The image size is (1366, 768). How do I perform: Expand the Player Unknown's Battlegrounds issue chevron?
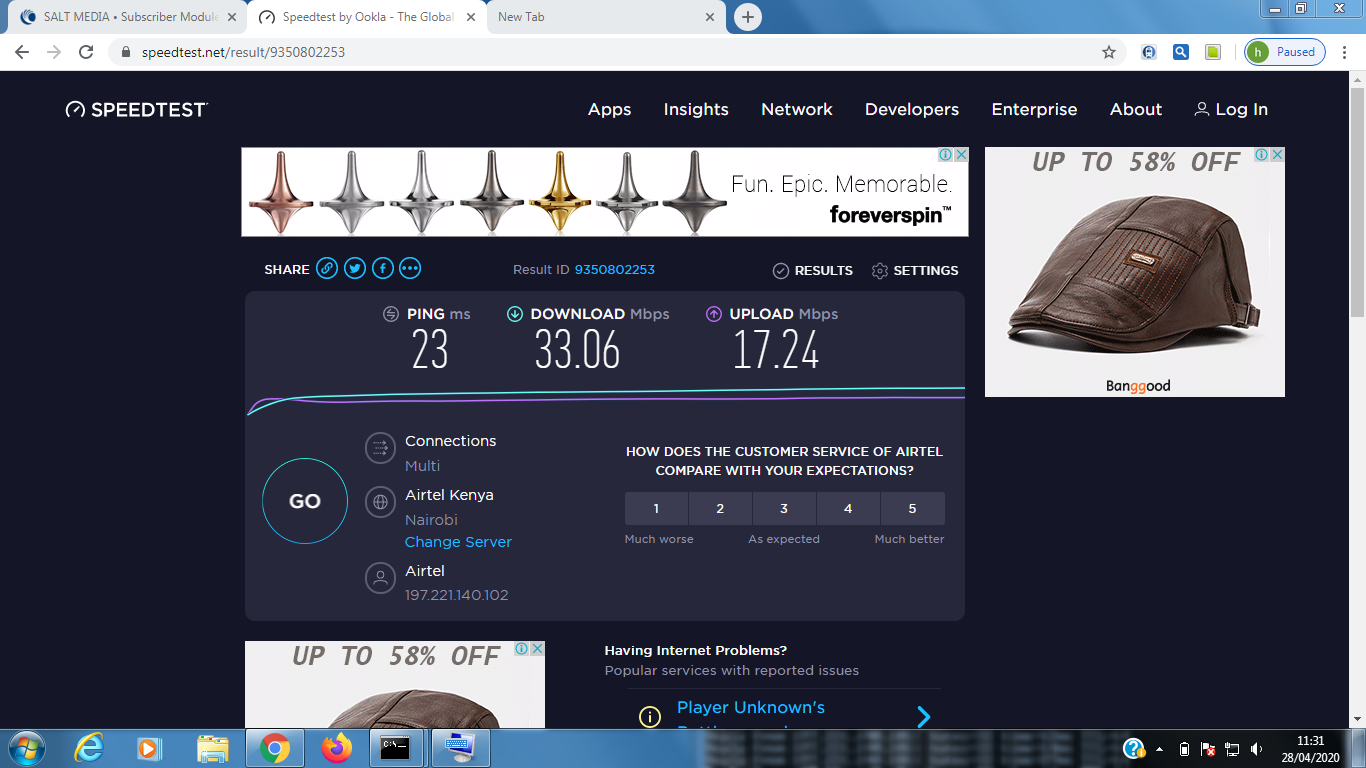click(x=924, y=716)
